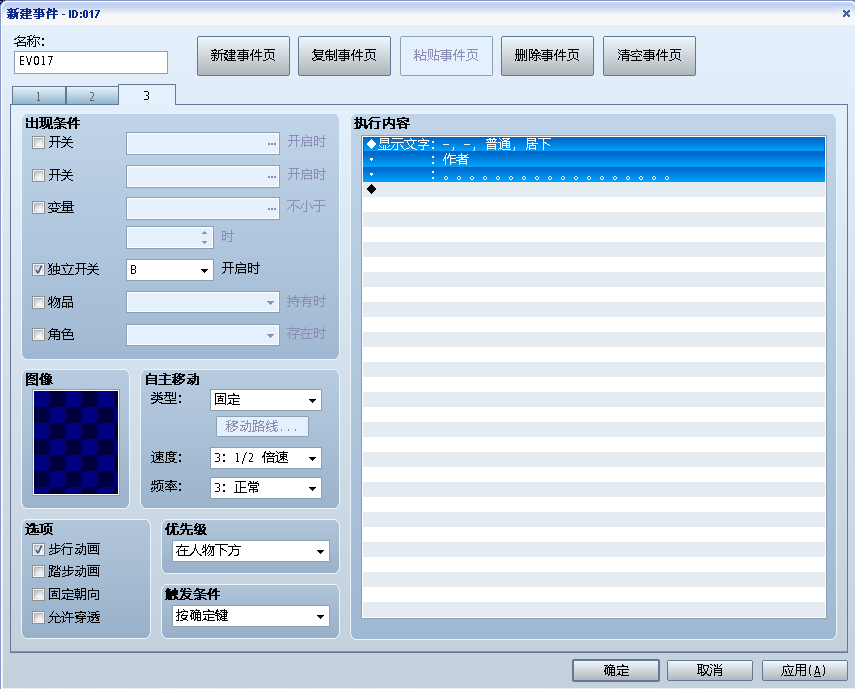Enable the 固定朝向 option
855x689 pixels.
(38, 594)
